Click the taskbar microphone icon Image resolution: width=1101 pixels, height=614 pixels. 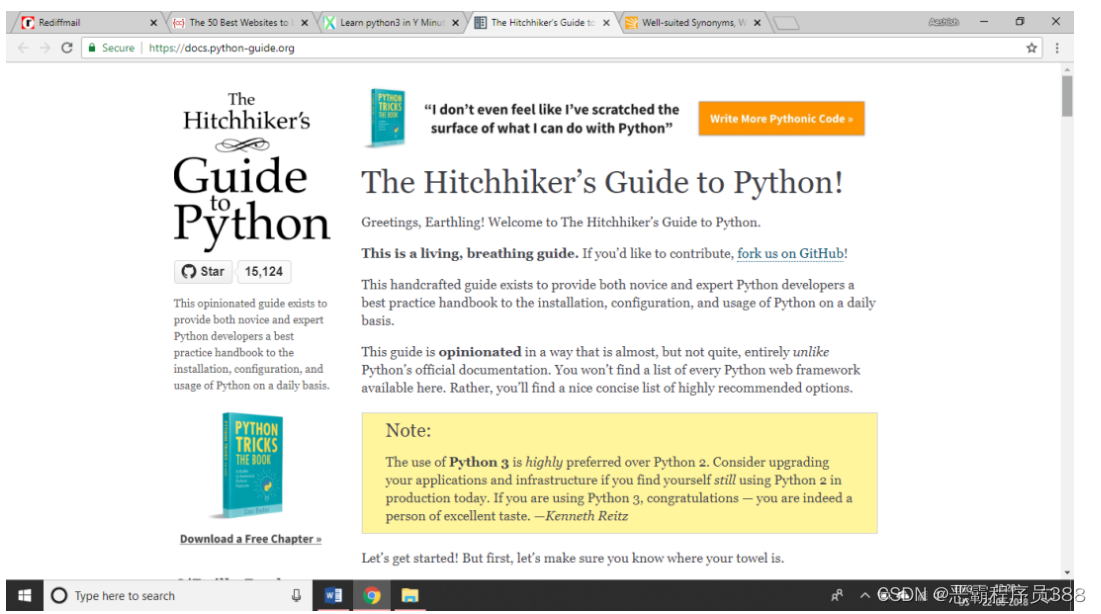coord(296,596)
